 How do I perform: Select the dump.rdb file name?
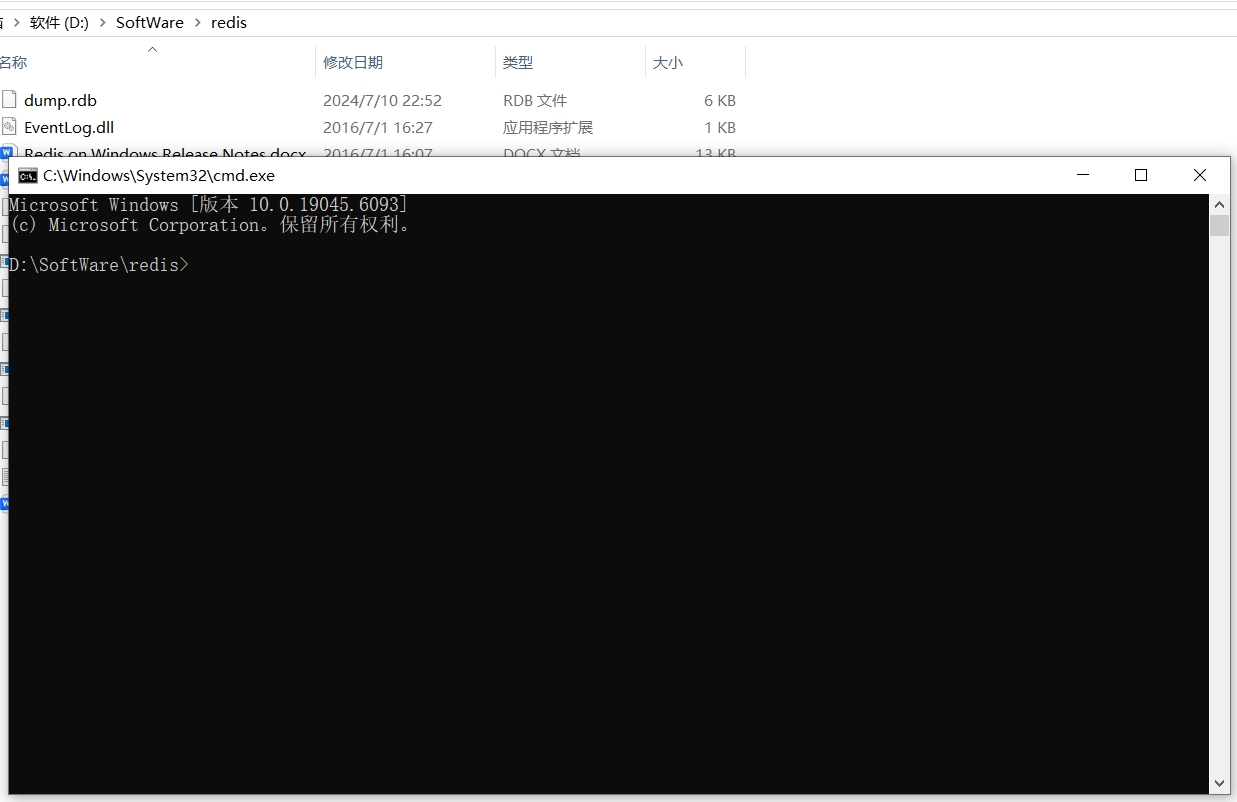point(60,100)
